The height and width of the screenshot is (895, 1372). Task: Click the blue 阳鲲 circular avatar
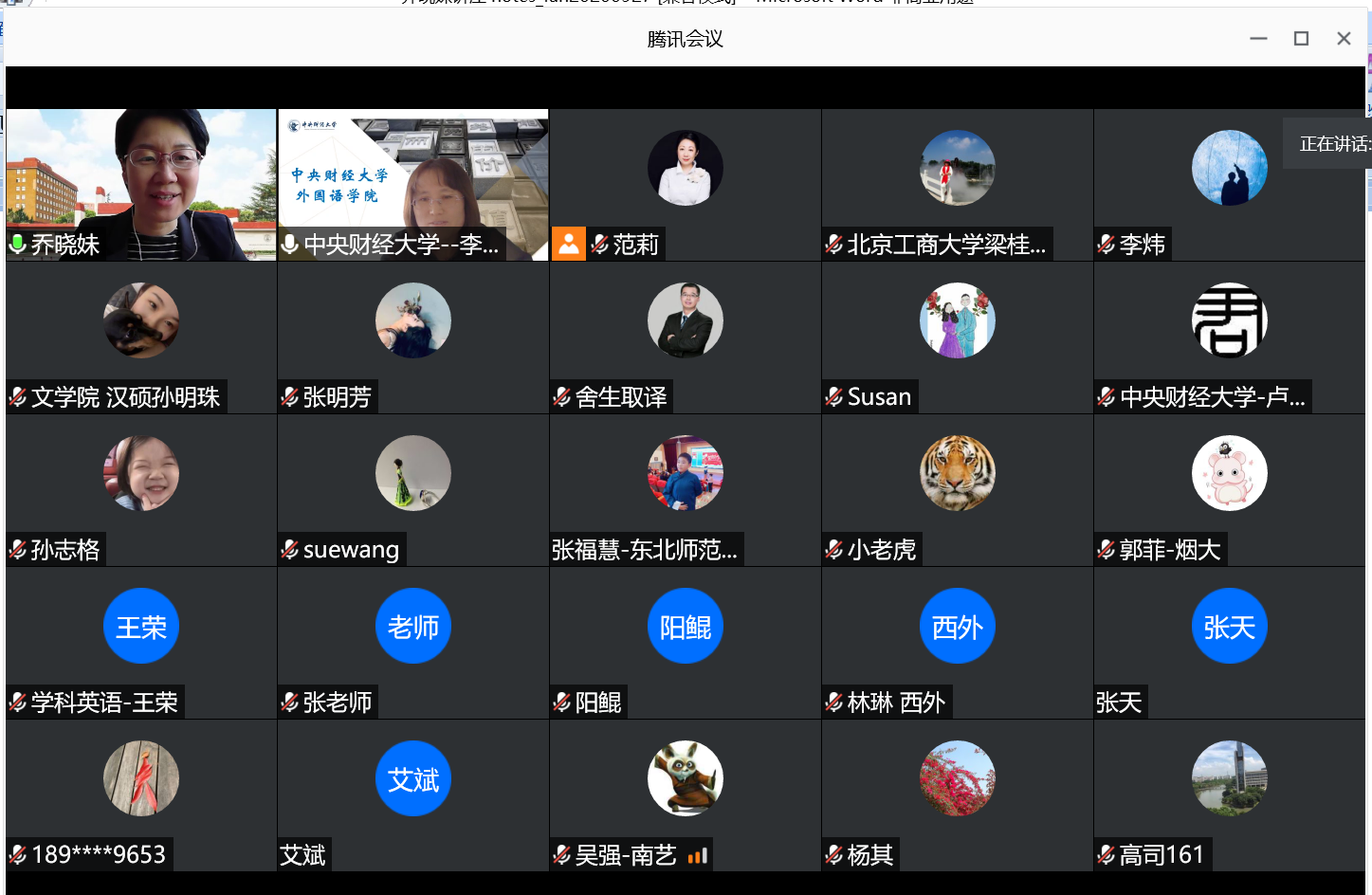click(686, 626)
